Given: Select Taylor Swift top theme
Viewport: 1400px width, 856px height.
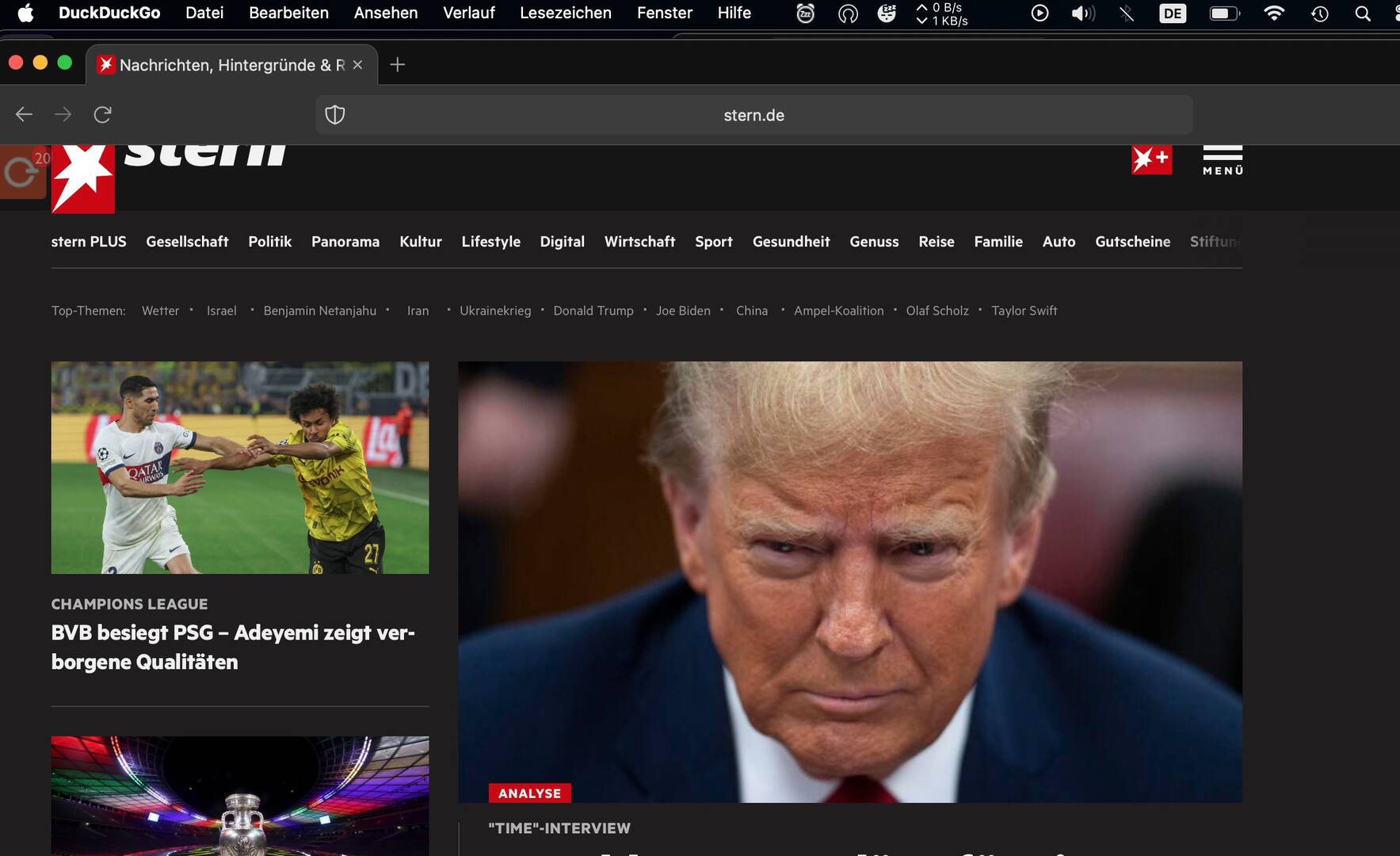Looking at the screenshot, I should (1024, 311).
